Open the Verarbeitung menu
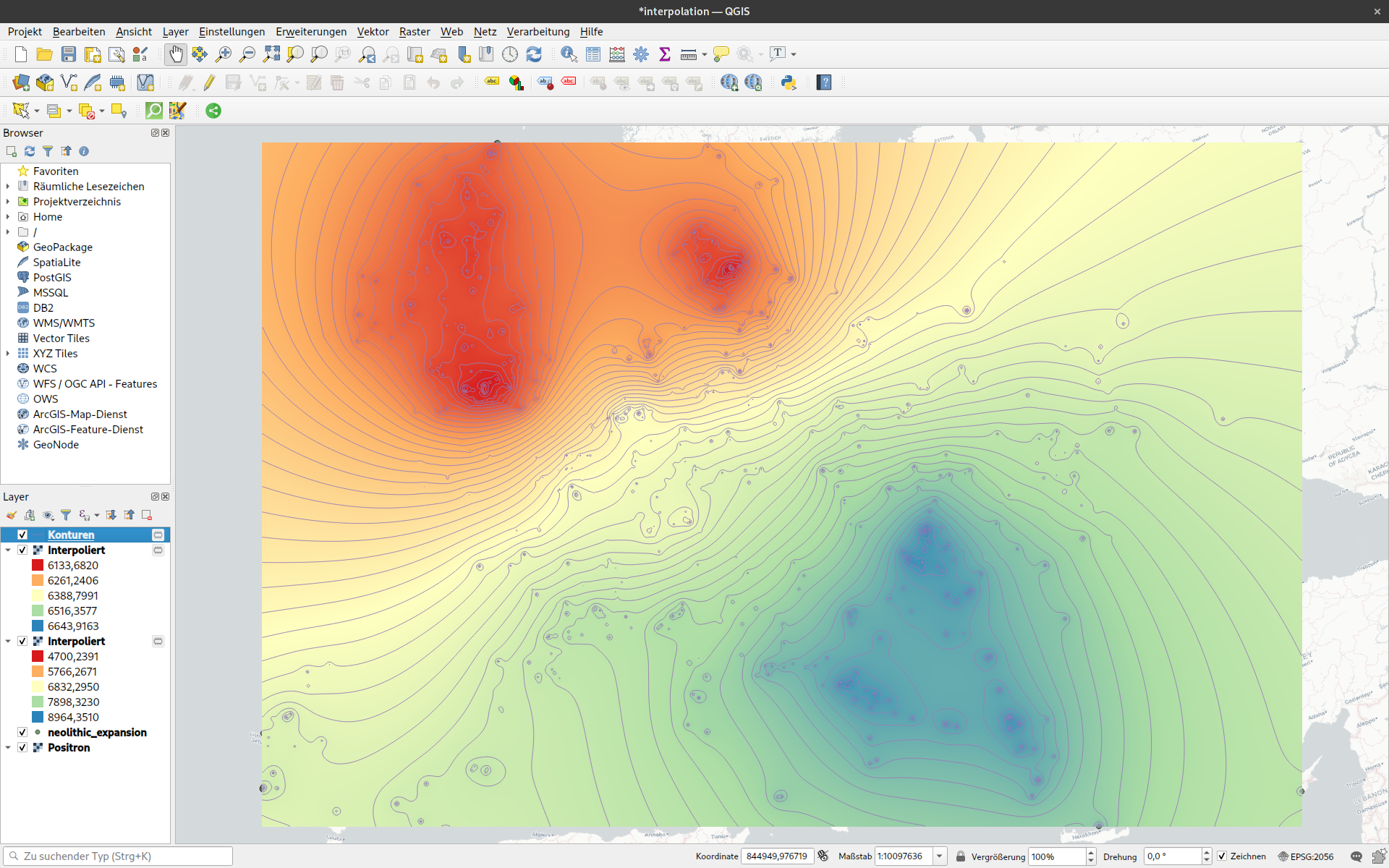This screenshot has height=868, width=1389. click(538, 31)
